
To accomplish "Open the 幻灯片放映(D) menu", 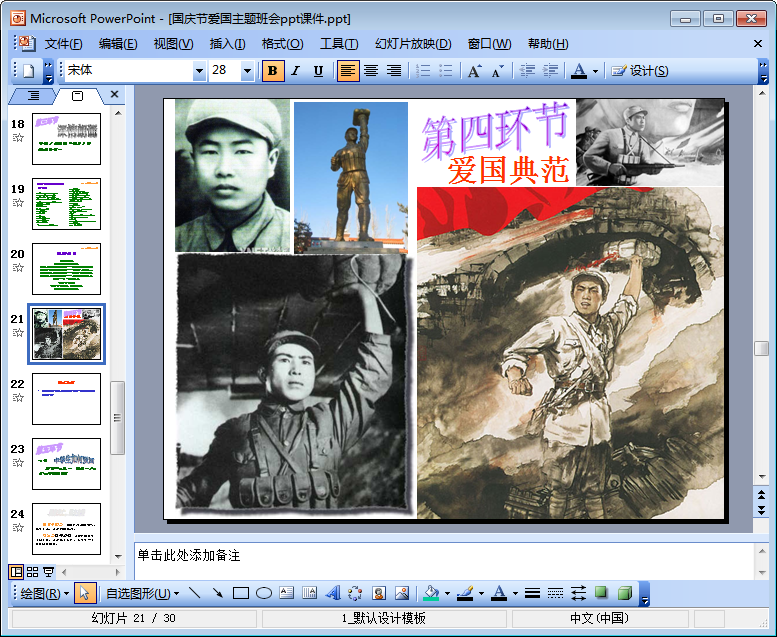I will click(x=412, y=44).
